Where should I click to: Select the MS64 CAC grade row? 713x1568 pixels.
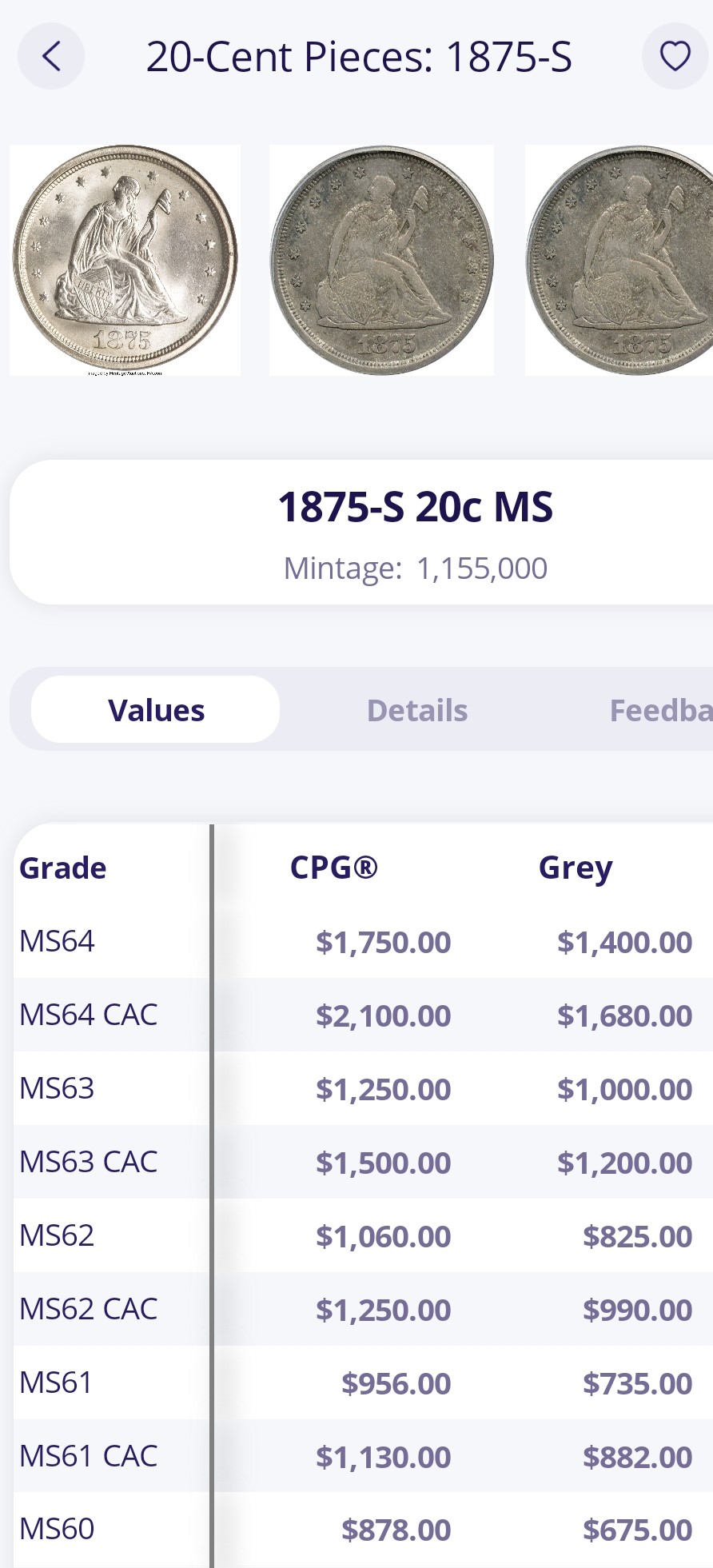[x=89, y=1015]
